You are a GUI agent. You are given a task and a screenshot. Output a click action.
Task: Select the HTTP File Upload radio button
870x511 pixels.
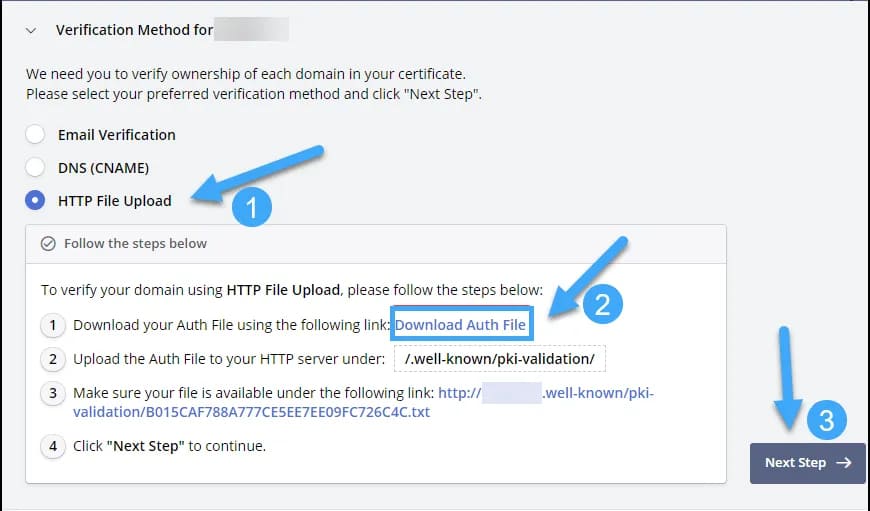[36, 201]
